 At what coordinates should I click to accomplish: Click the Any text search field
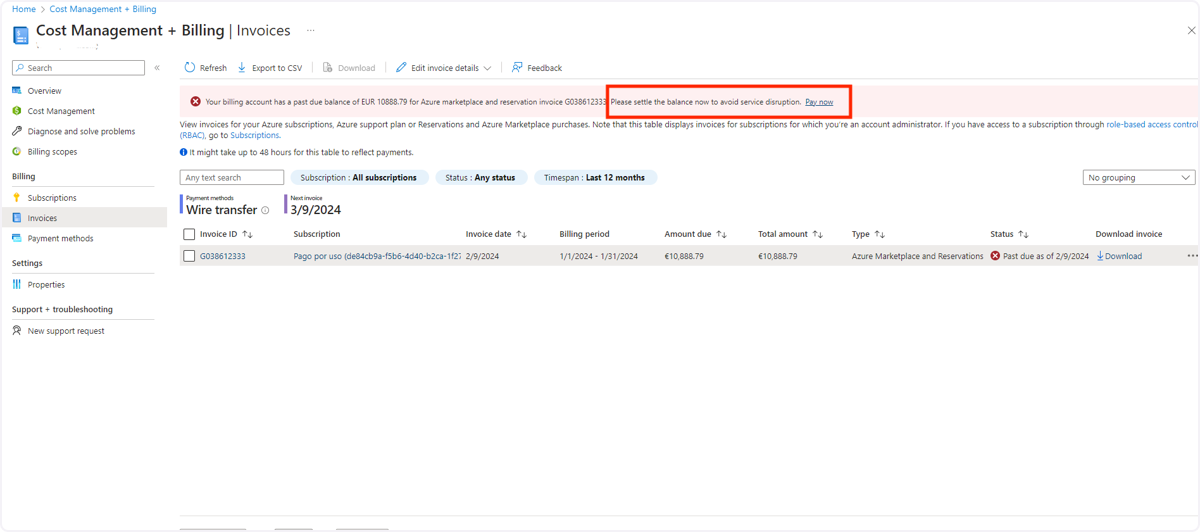232,178
